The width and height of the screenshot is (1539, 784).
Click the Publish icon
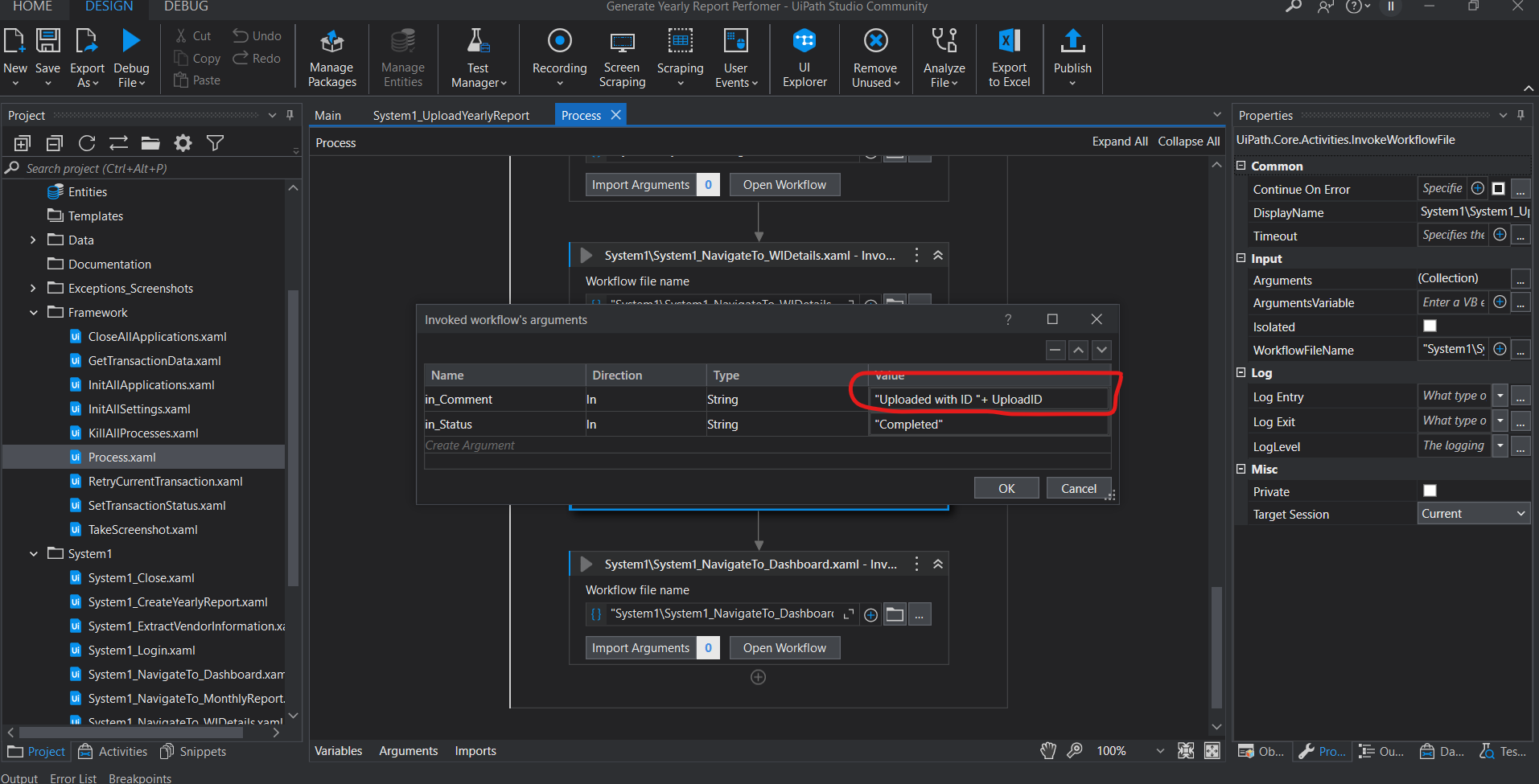pos(1072,40)
